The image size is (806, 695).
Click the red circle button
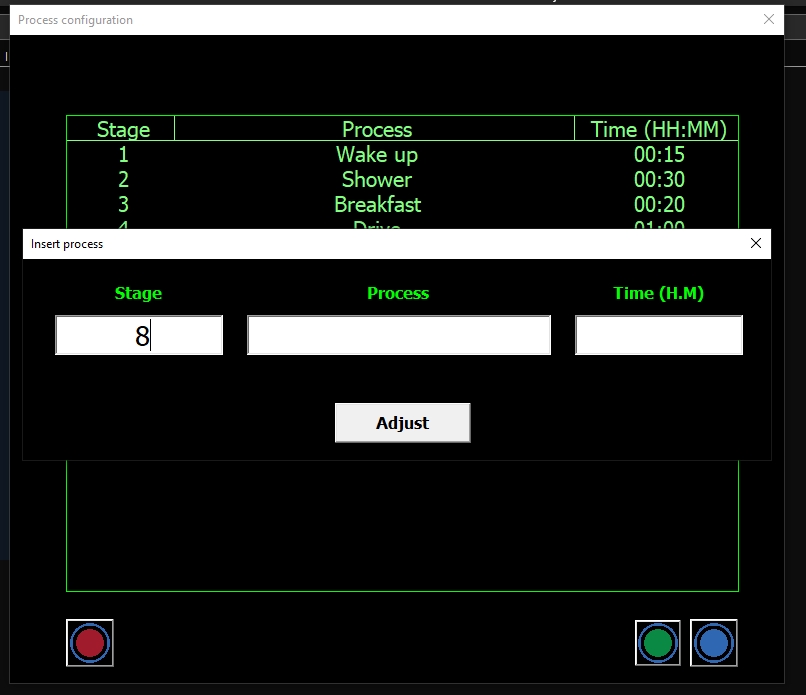(89, 643)
